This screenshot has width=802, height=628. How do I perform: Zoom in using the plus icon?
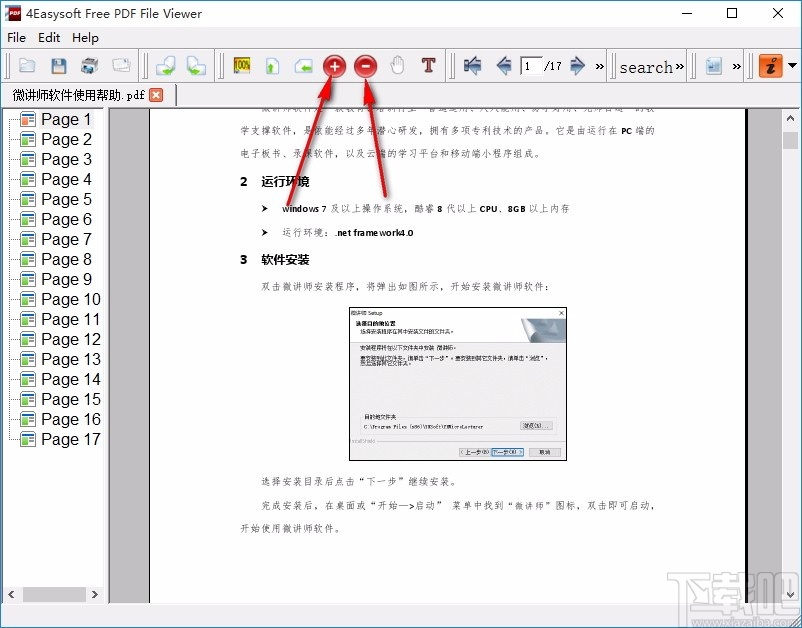pos(334,65)
